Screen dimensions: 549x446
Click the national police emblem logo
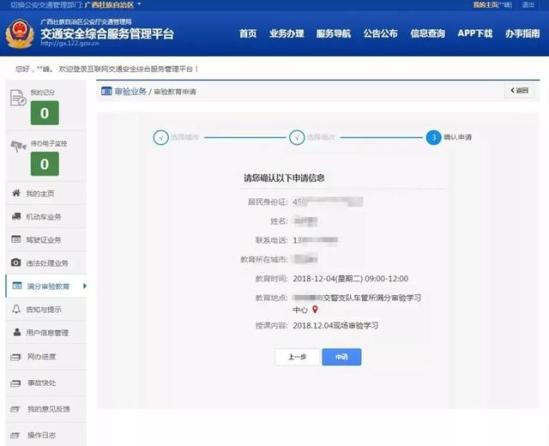point(20,34)
